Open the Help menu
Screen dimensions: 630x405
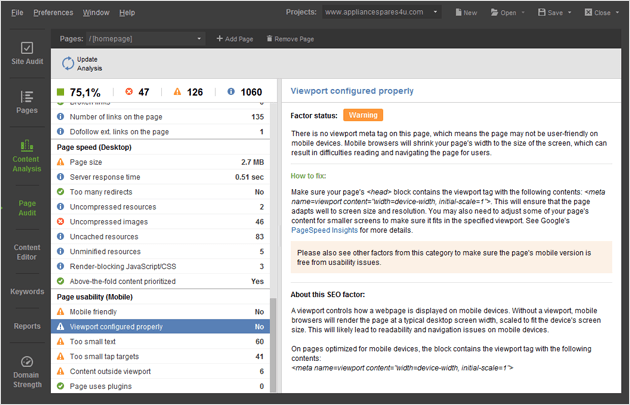[x=127, y=12]
